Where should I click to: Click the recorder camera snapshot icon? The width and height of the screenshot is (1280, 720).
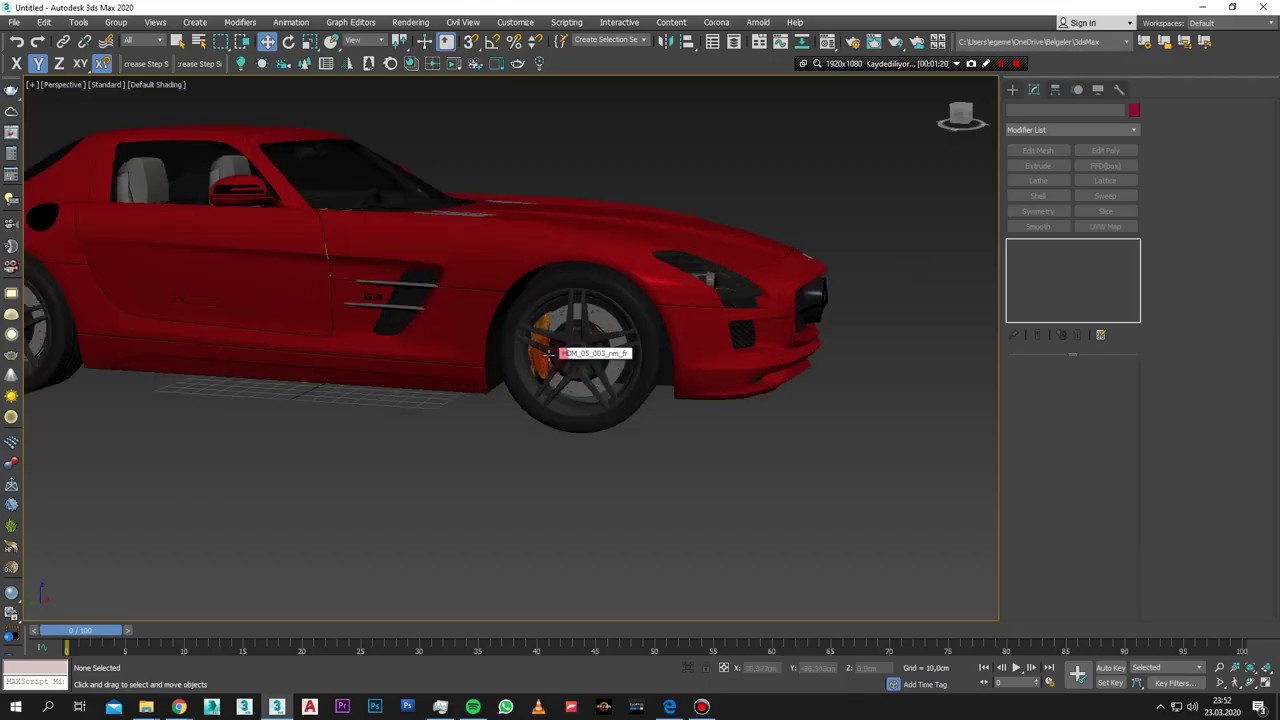click(x=971, y=64)
